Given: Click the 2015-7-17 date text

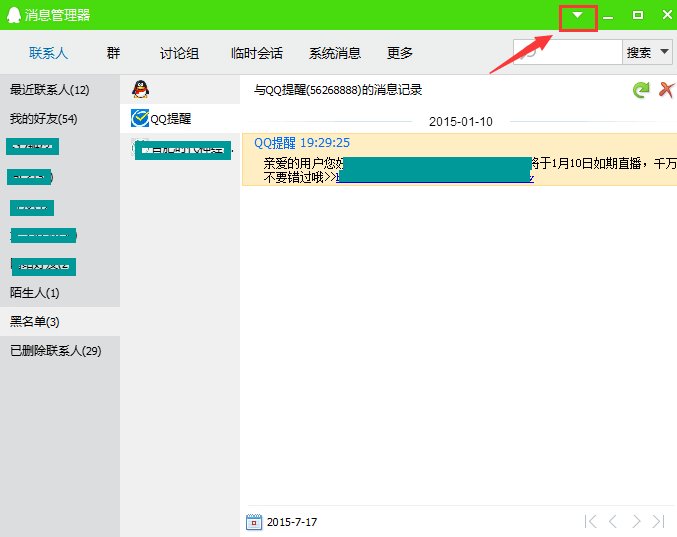Looking at the screenshot, I should click(292, 522).
